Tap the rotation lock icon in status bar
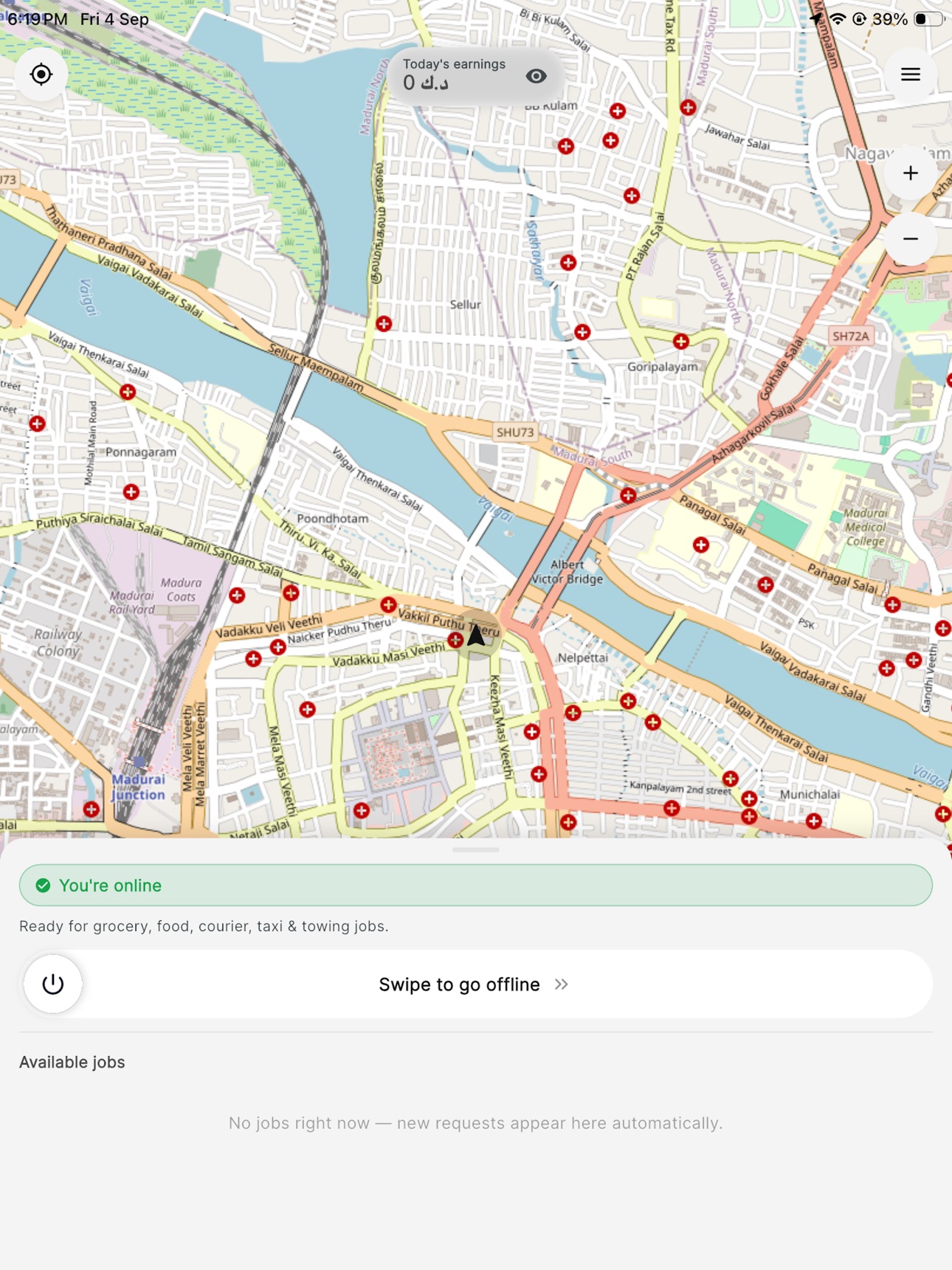The height and width of the screenshot is (1270, 952). (859, 19)
